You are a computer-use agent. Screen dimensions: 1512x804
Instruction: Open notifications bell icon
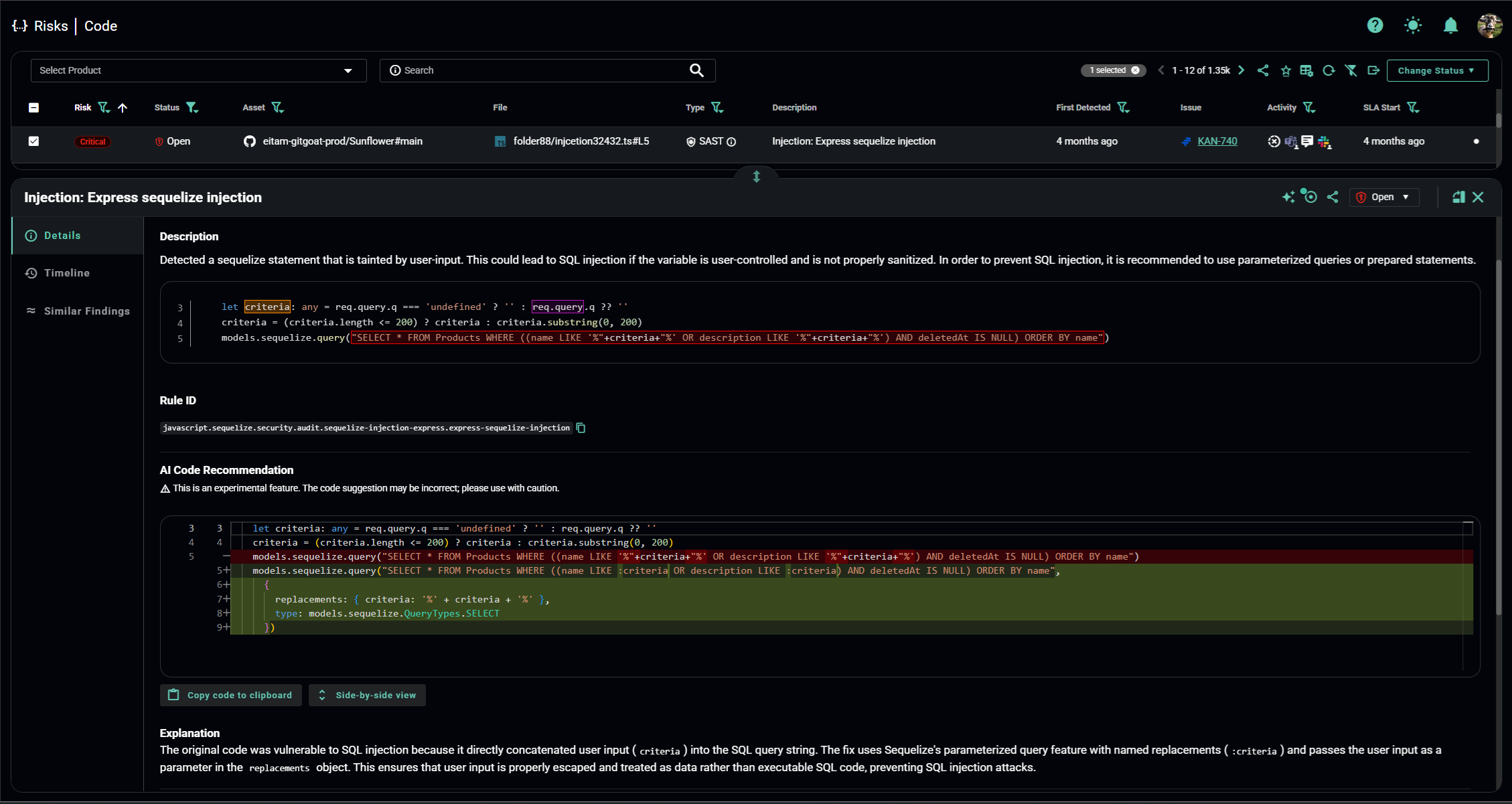click(1450, 25)
